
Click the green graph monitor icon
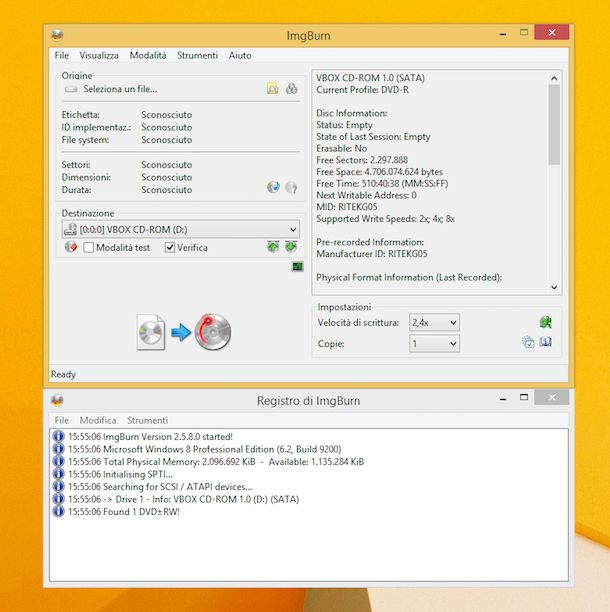[x=298, y=267]
